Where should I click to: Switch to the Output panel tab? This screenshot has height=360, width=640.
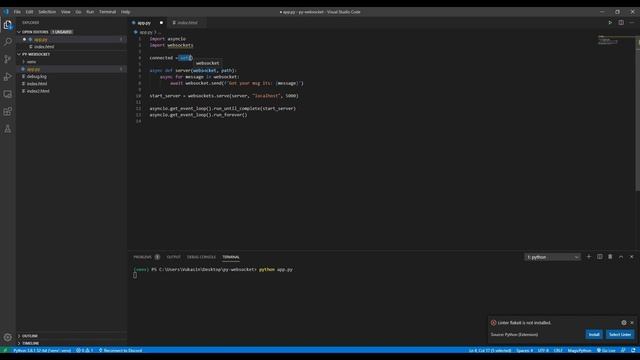coord(173,257)
